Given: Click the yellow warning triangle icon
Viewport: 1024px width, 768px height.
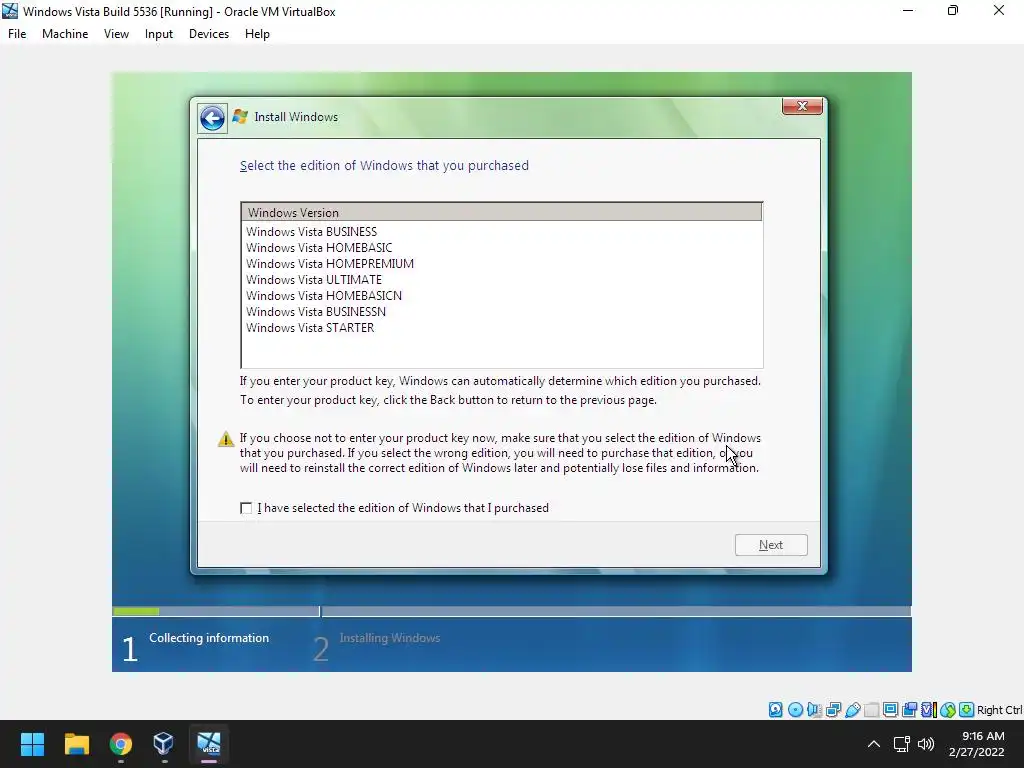Looking at the screenshot, I should coord(226,439).
